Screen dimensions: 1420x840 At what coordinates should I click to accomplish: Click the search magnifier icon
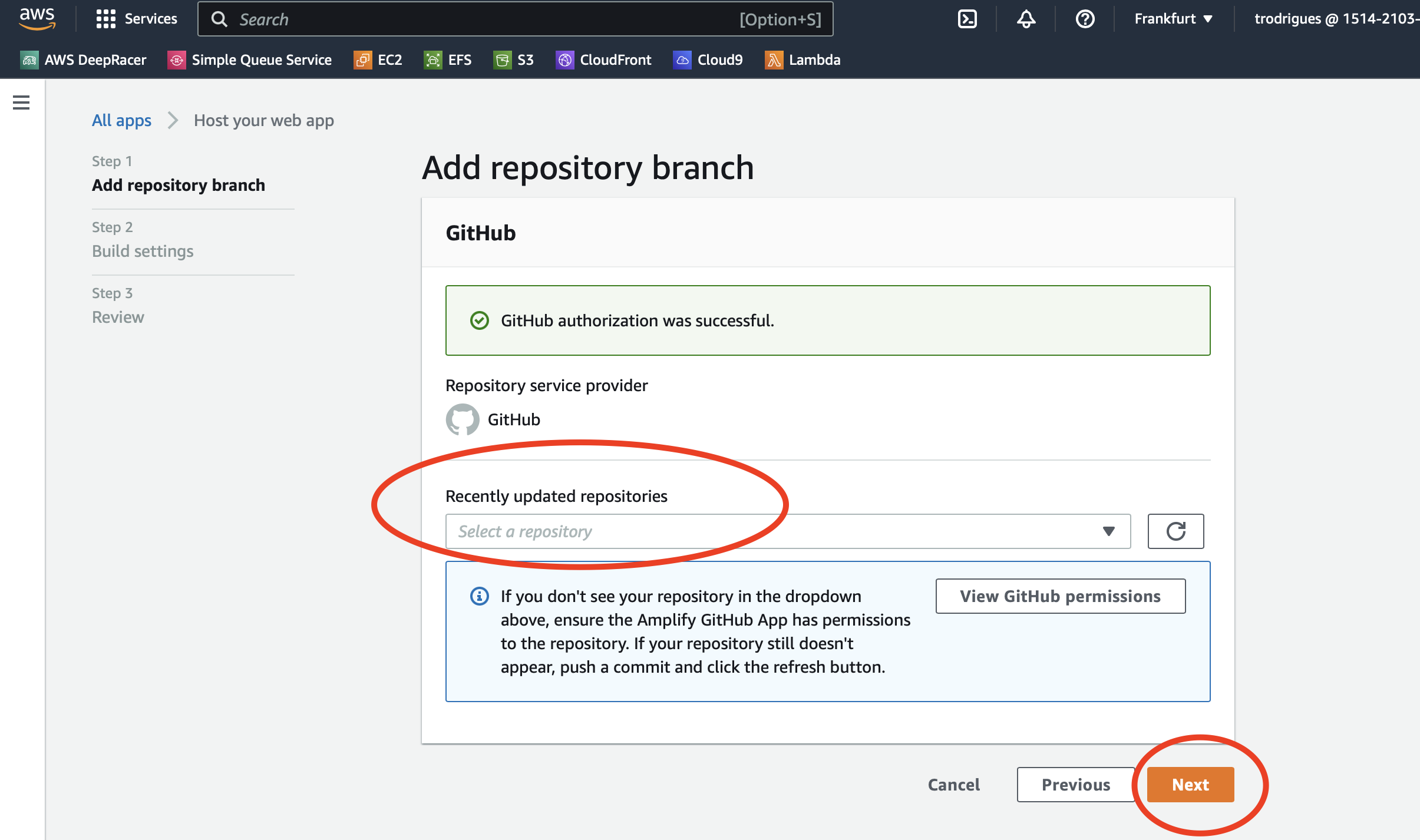[x=219, y=19]
